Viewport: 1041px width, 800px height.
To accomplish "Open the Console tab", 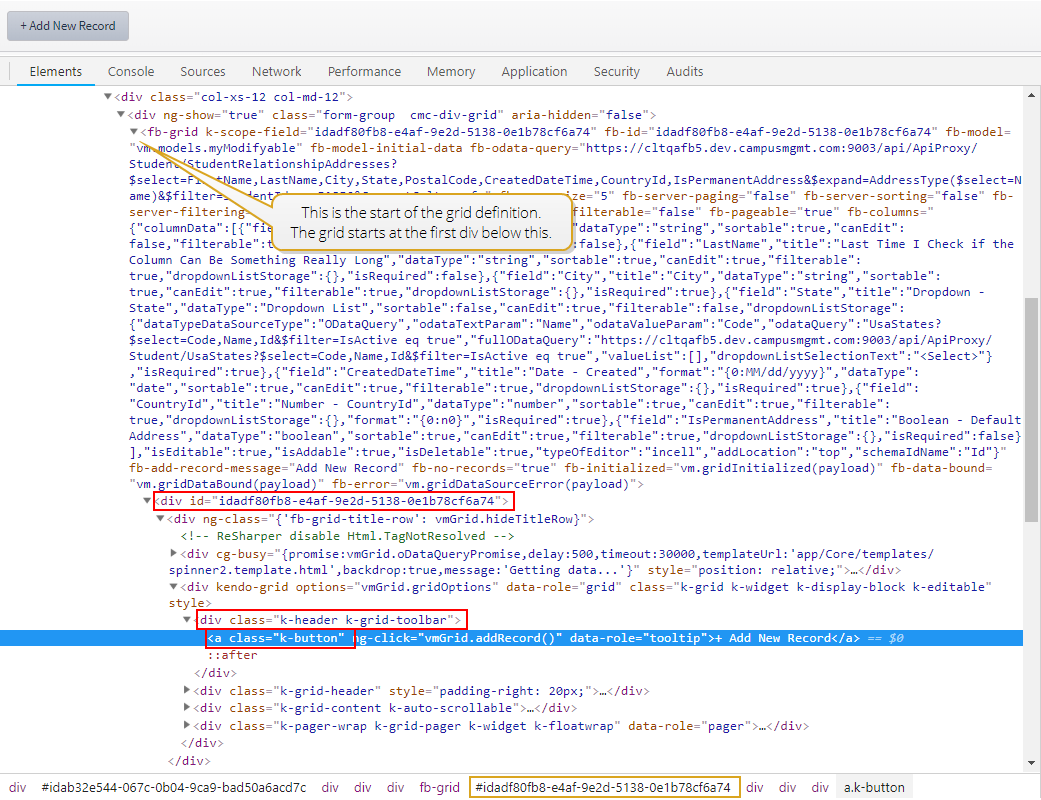I will 131,72.
